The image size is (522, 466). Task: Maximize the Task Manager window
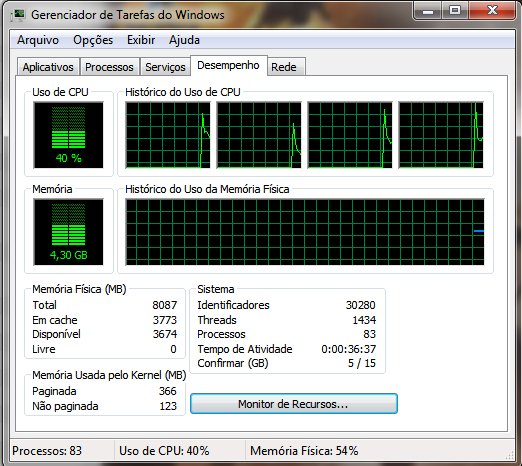455,10
